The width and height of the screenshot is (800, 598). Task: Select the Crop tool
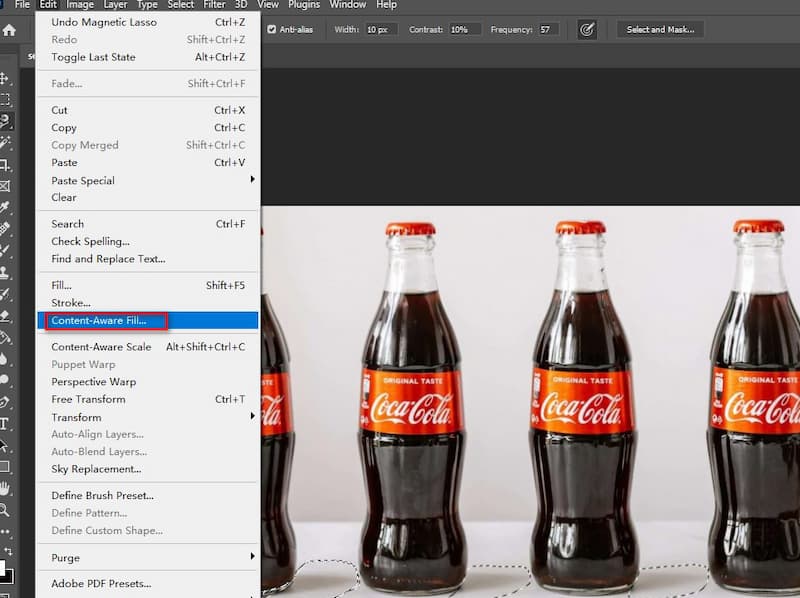(x=5, y=164)
